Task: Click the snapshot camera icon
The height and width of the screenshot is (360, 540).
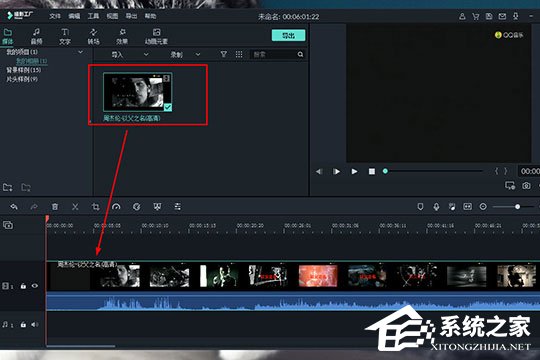Action: point(526,186)
